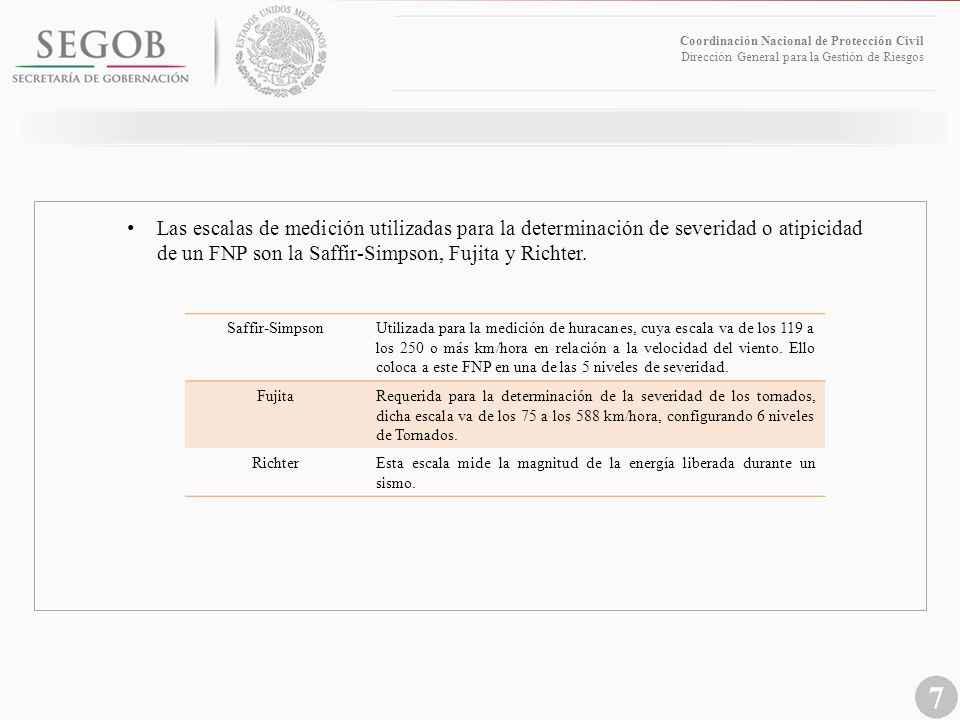Viewport: 960px width, 720px height.
Task: Click the SEGOB logo
Action: tap(100, 56)
